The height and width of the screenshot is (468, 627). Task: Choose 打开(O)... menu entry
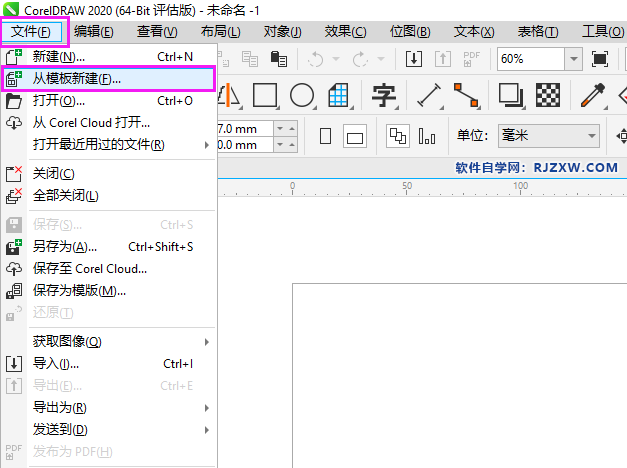pos(109,101)
